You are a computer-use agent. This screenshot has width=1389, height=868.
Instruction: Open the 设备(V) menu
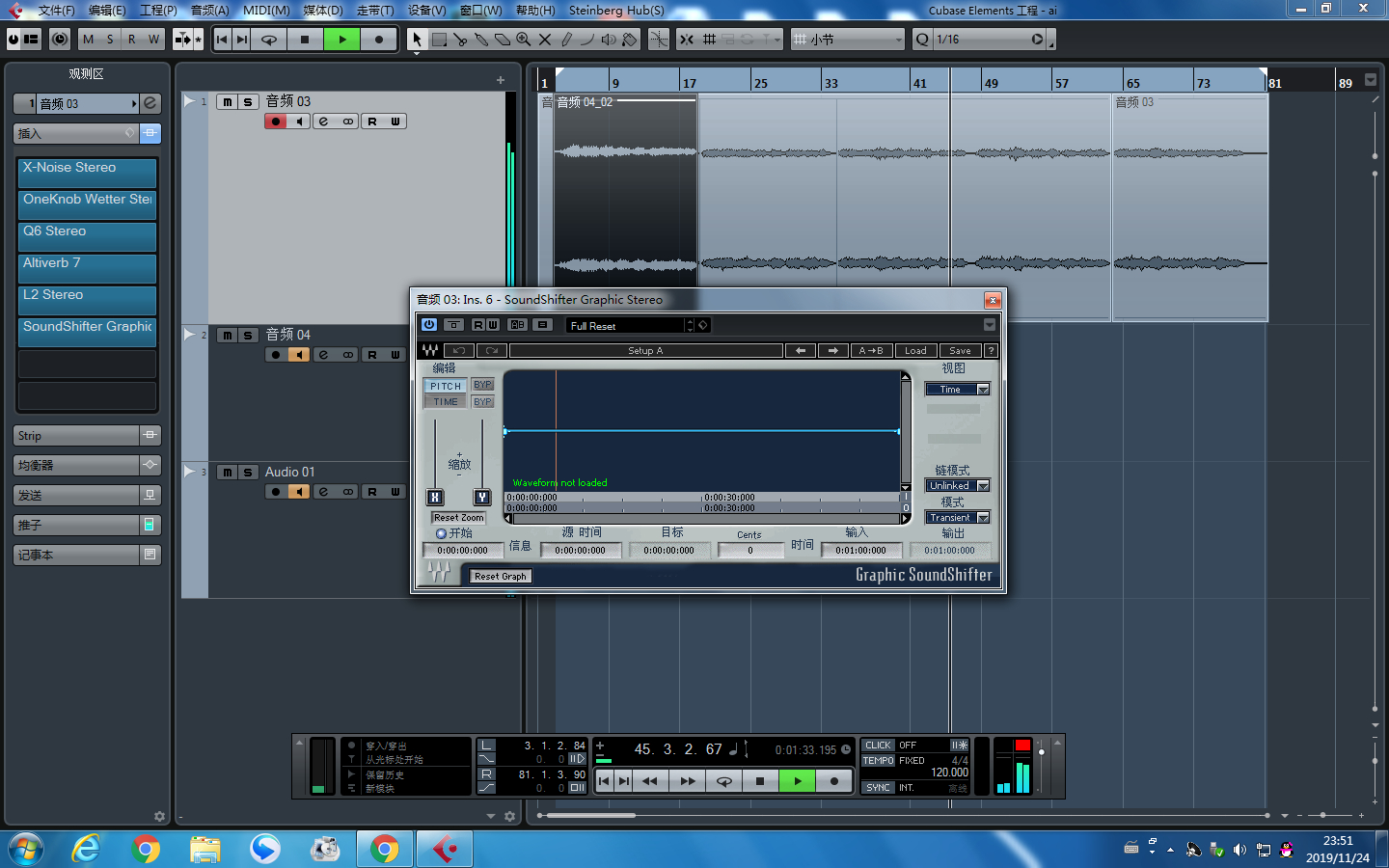426,11
